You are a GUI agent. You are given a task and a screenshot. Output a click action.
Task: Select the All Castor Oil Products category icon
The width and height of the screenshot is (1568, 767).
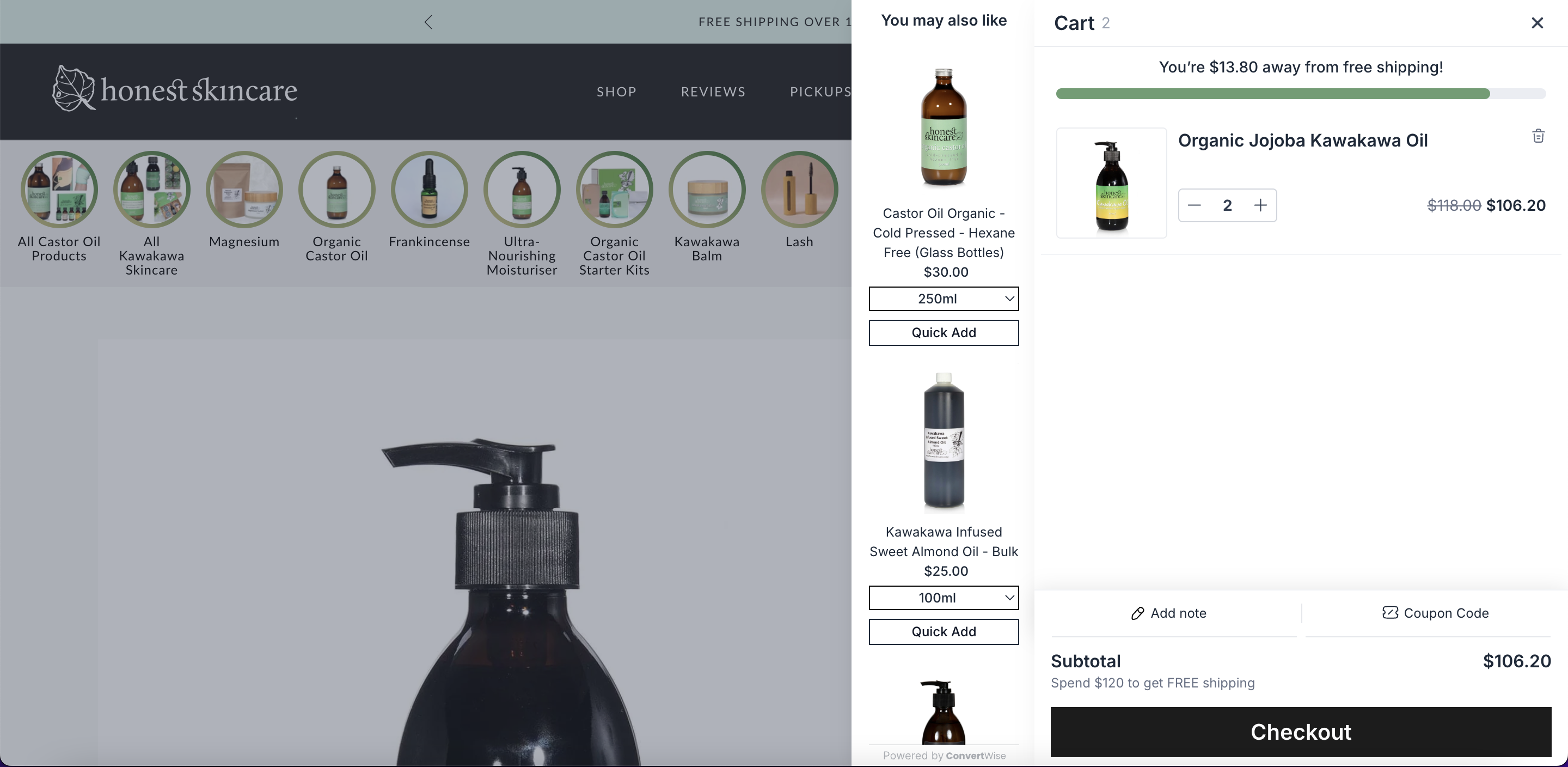pos(59,190)
